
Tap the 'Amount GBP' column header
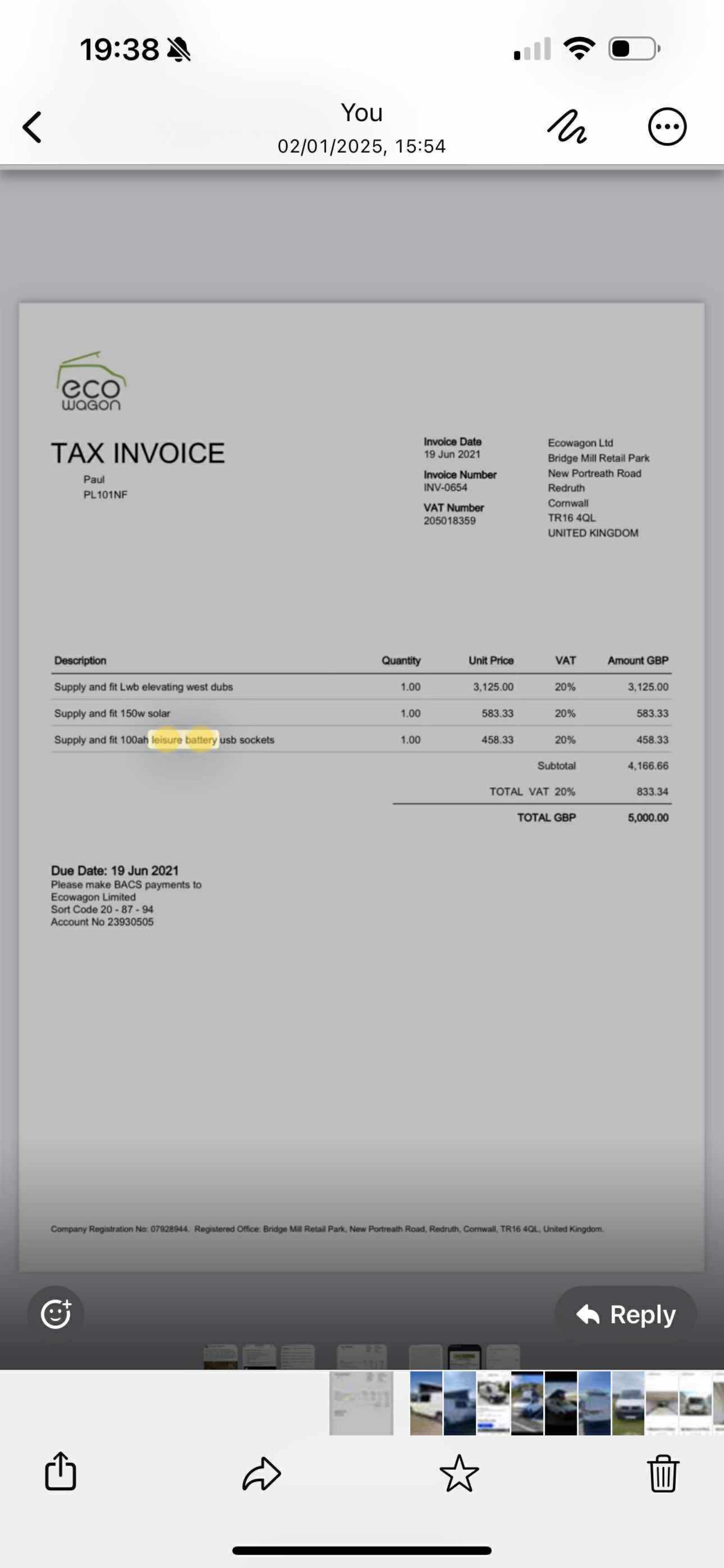(x=637, y=660)
